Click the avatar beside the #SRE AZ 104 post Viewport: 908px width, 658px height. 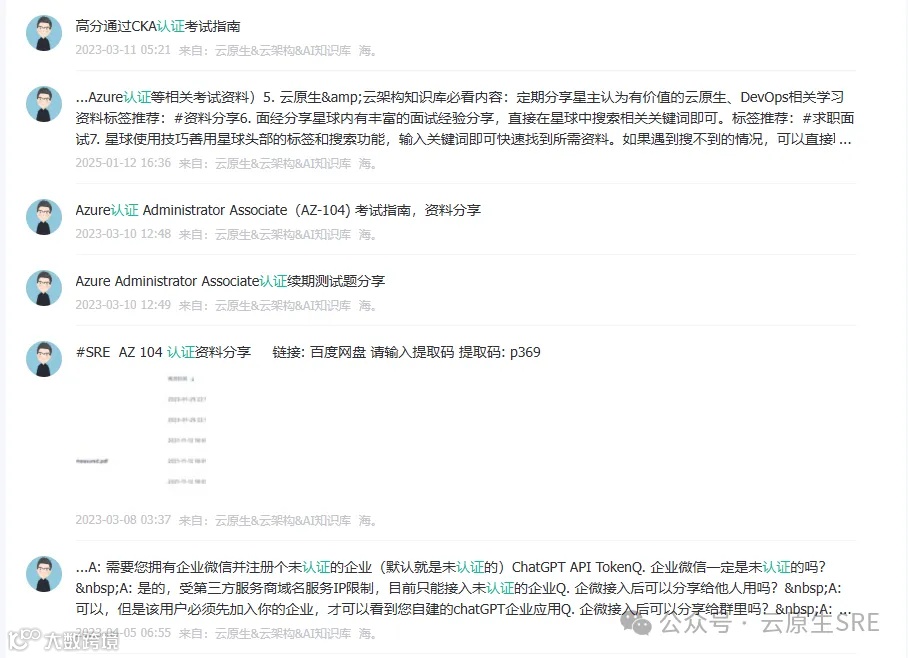tap(44, 359)
